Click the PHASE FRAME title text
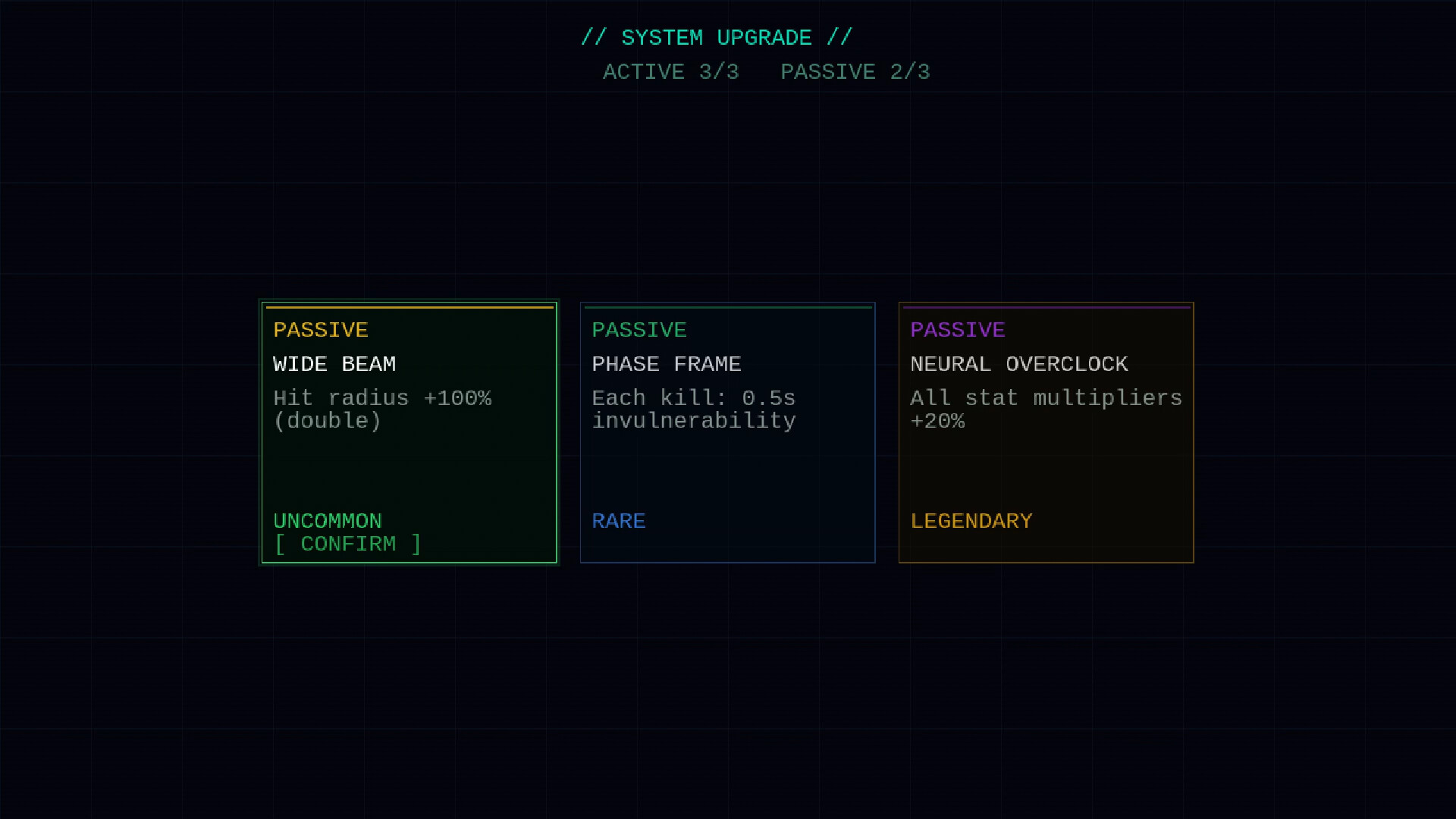This screenshot has width=1456, height=819. coord(667,364)
